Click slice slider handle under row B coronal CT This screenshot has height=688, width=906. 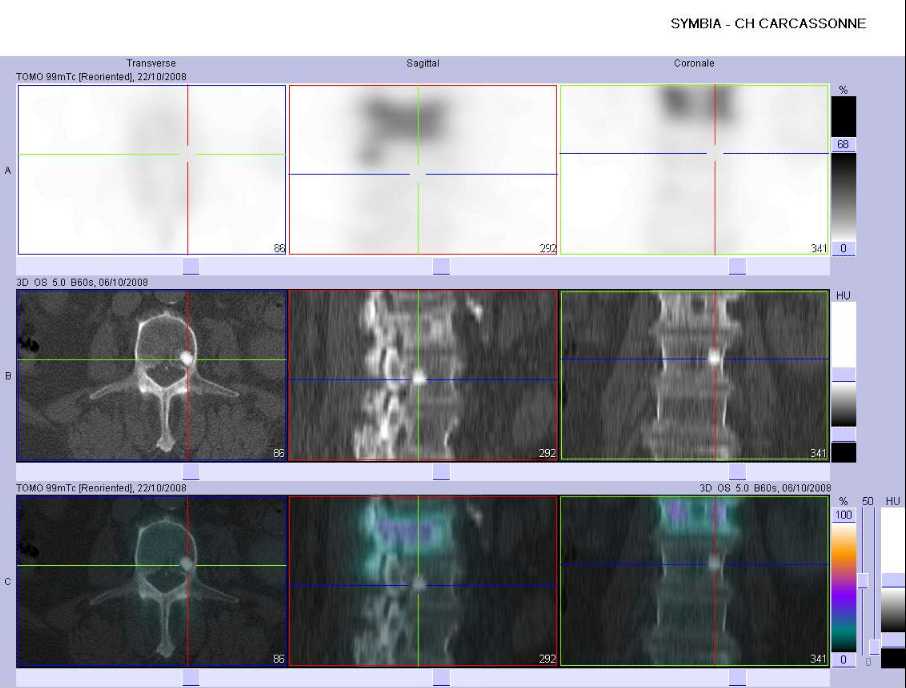[x=737, y=471]
